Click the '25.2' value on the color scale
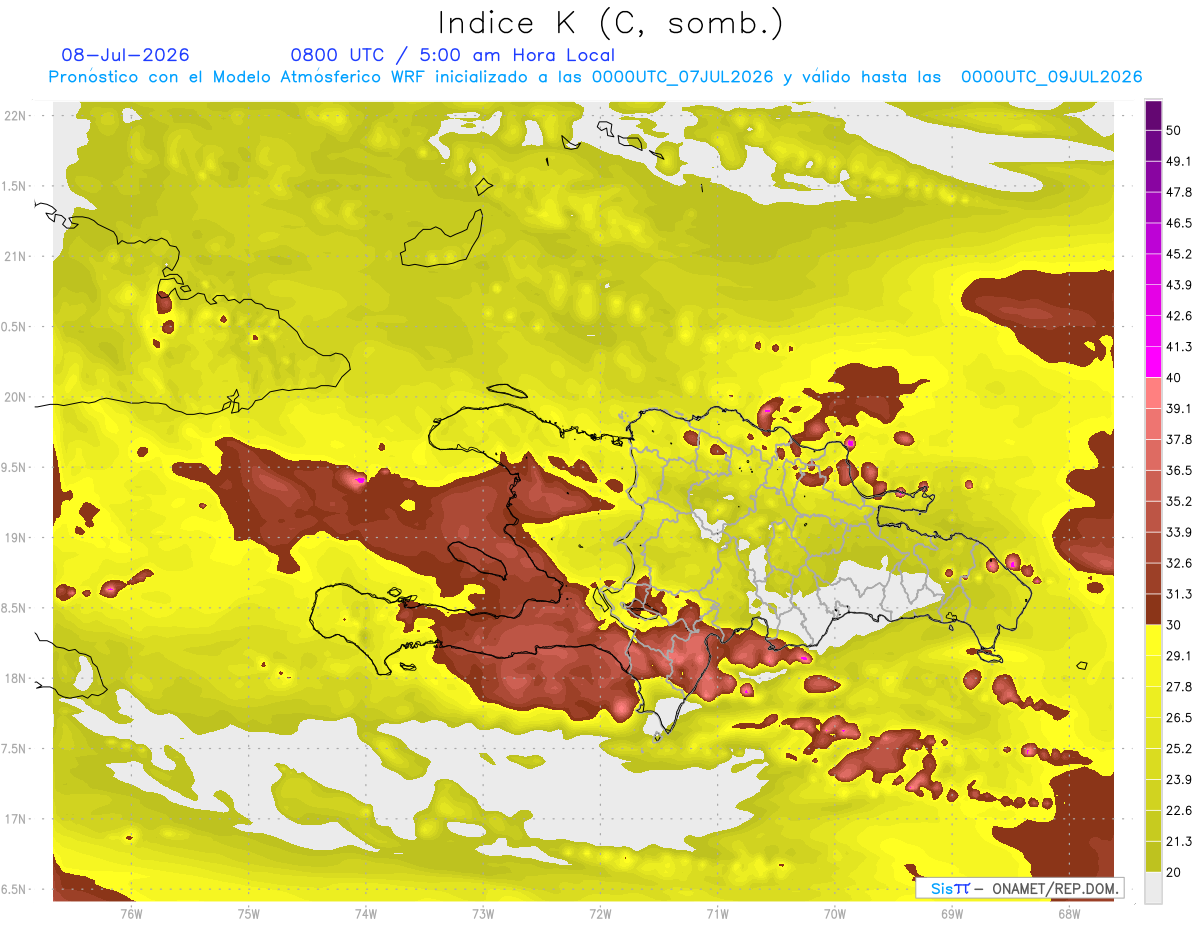 (x=1179, y=749)
